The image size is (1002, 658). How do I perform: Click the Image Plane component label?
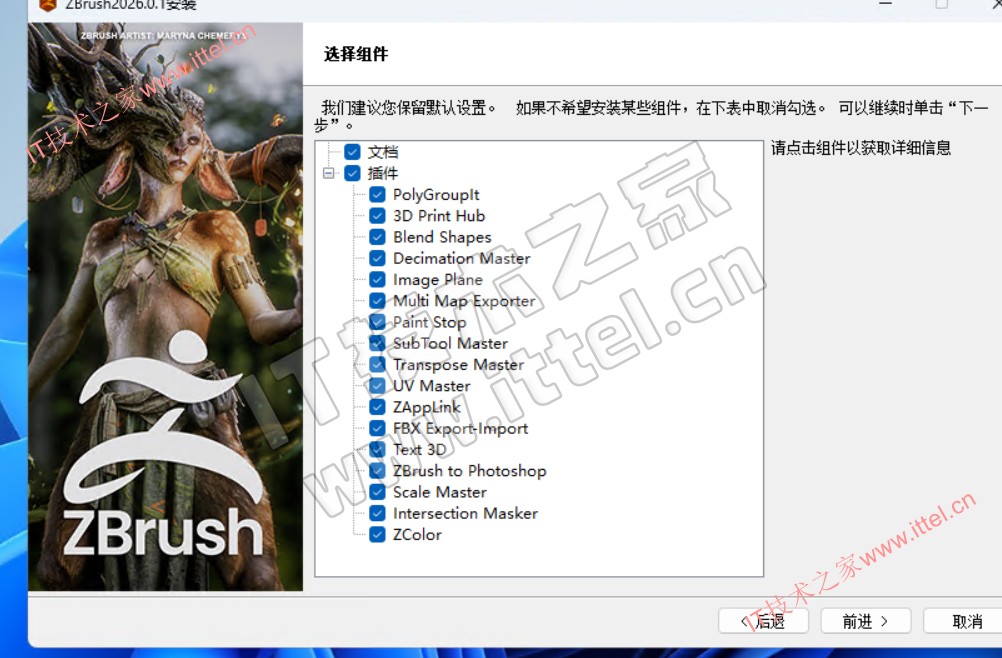(437, 280)
